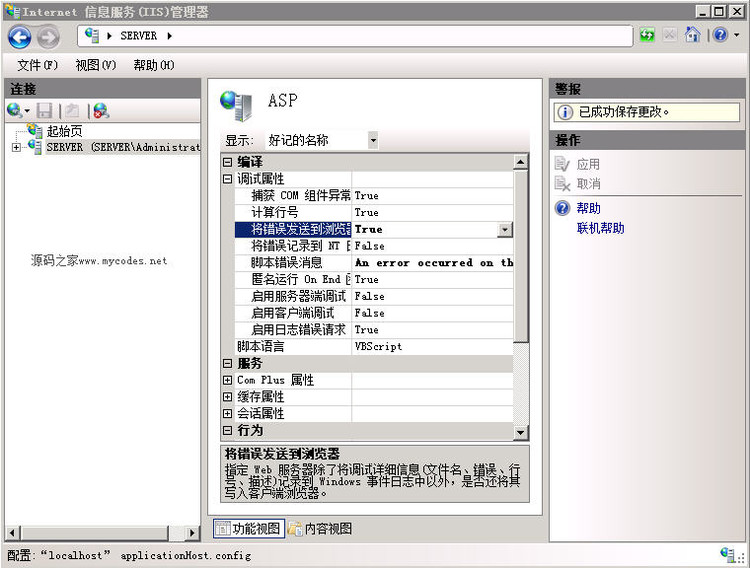Select the 起始页 start page item

[x=64, y=131]
